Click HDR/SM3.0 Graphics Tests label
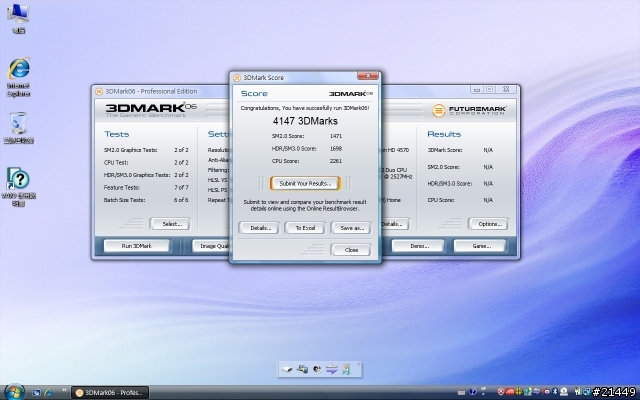Viewport: 640px width, 400px height. pyautogui.click(x=137, y=175)
